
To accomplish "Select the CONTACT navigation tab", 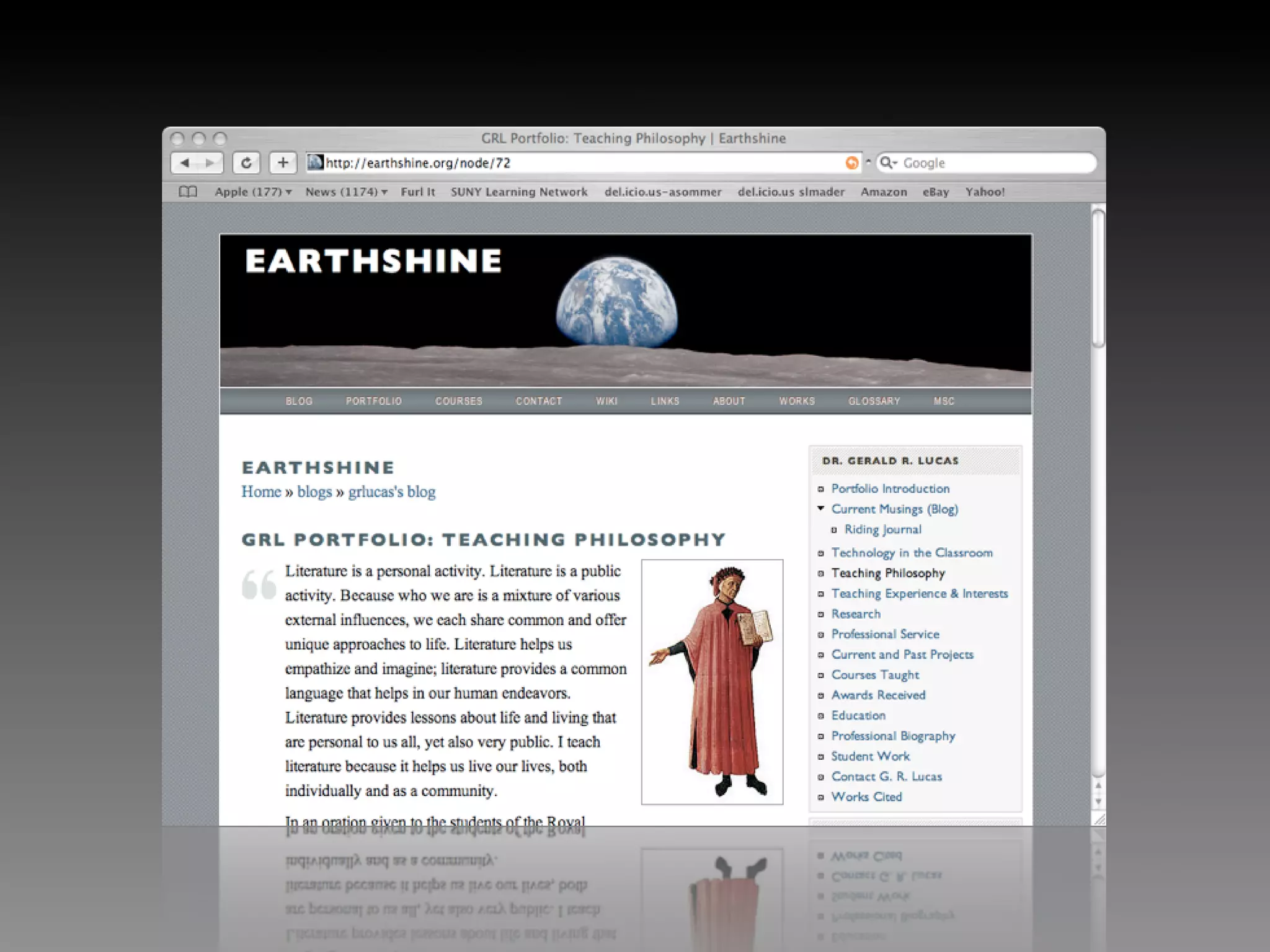I will point(539,401).
